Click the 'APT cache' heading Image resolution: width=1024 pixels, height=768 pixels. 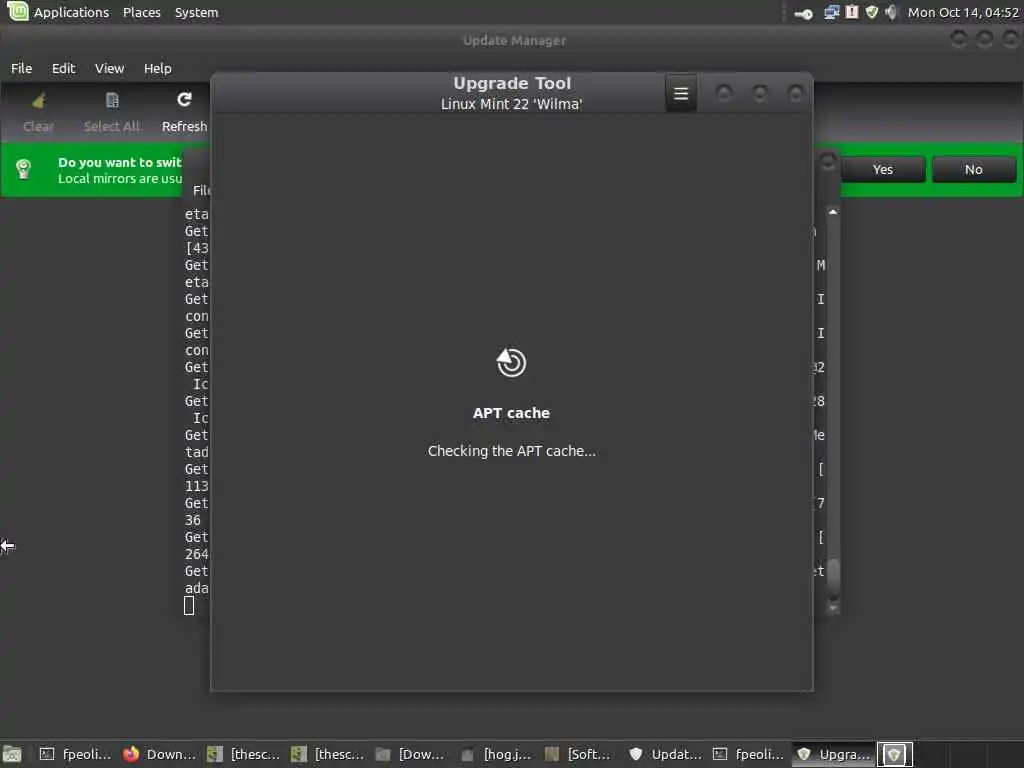[x=511, y=413]
